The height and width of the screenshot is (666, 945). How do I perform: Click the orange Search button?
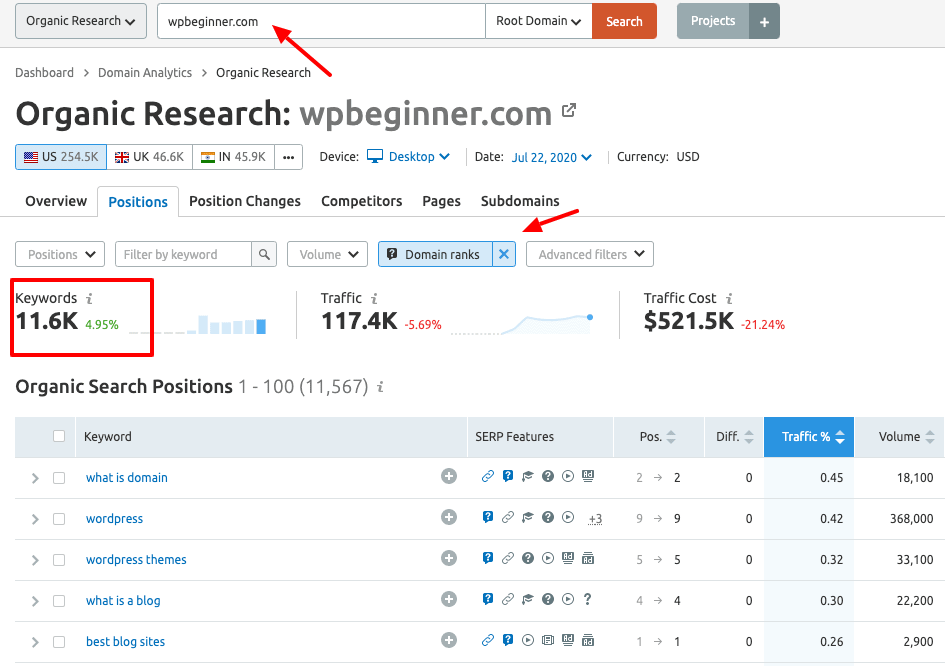pos(624,21)
